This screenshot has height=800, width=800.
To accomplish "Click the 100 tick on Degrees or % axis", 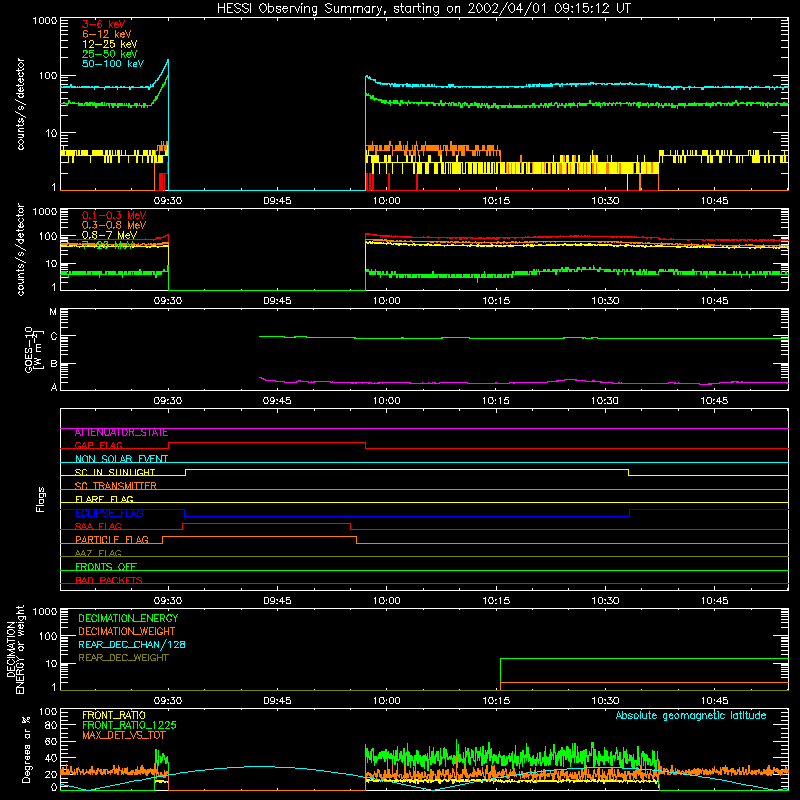I will 48,712.
